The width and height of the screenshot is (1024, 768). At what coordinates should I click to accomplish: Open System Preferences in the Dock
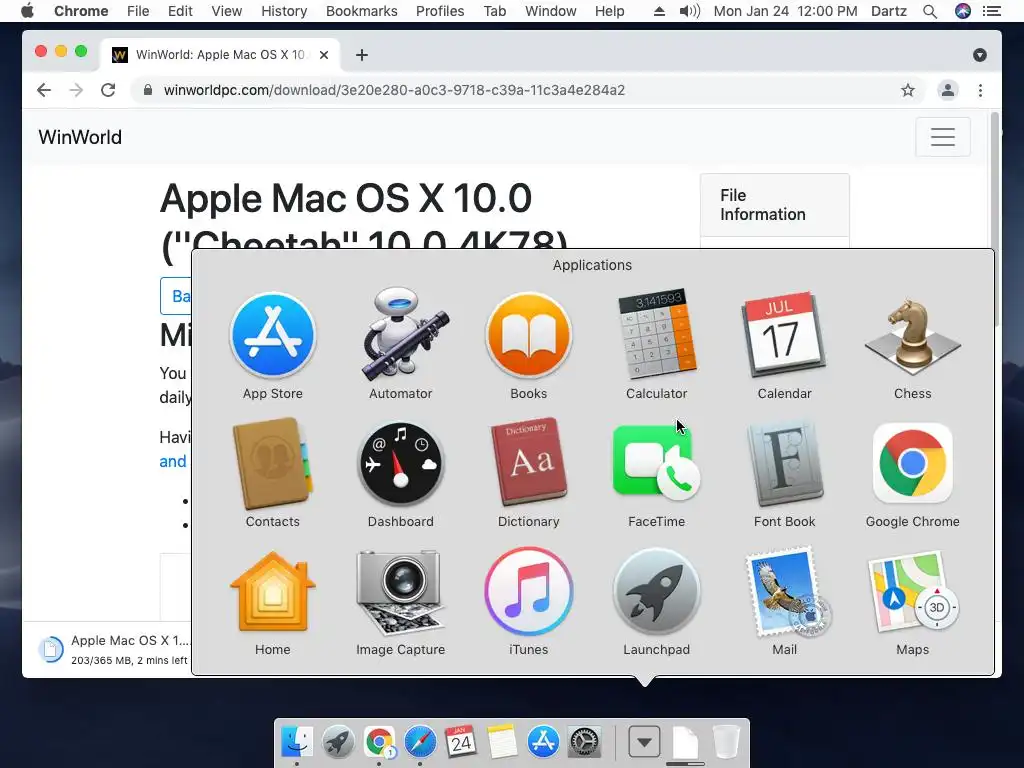point(584,742)
